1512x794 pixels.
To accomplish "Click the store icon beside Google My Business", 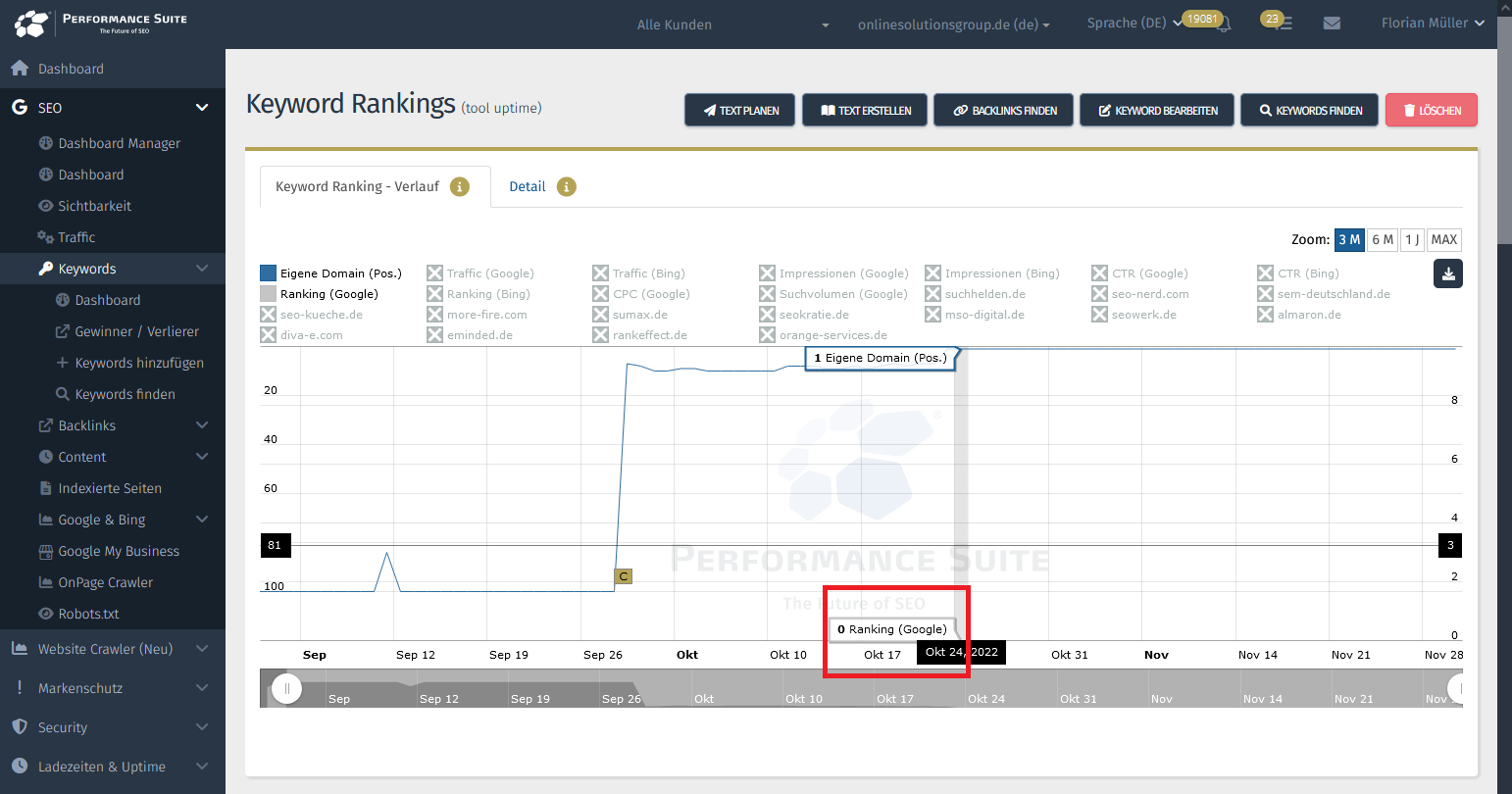I will [x=45, y=551].
